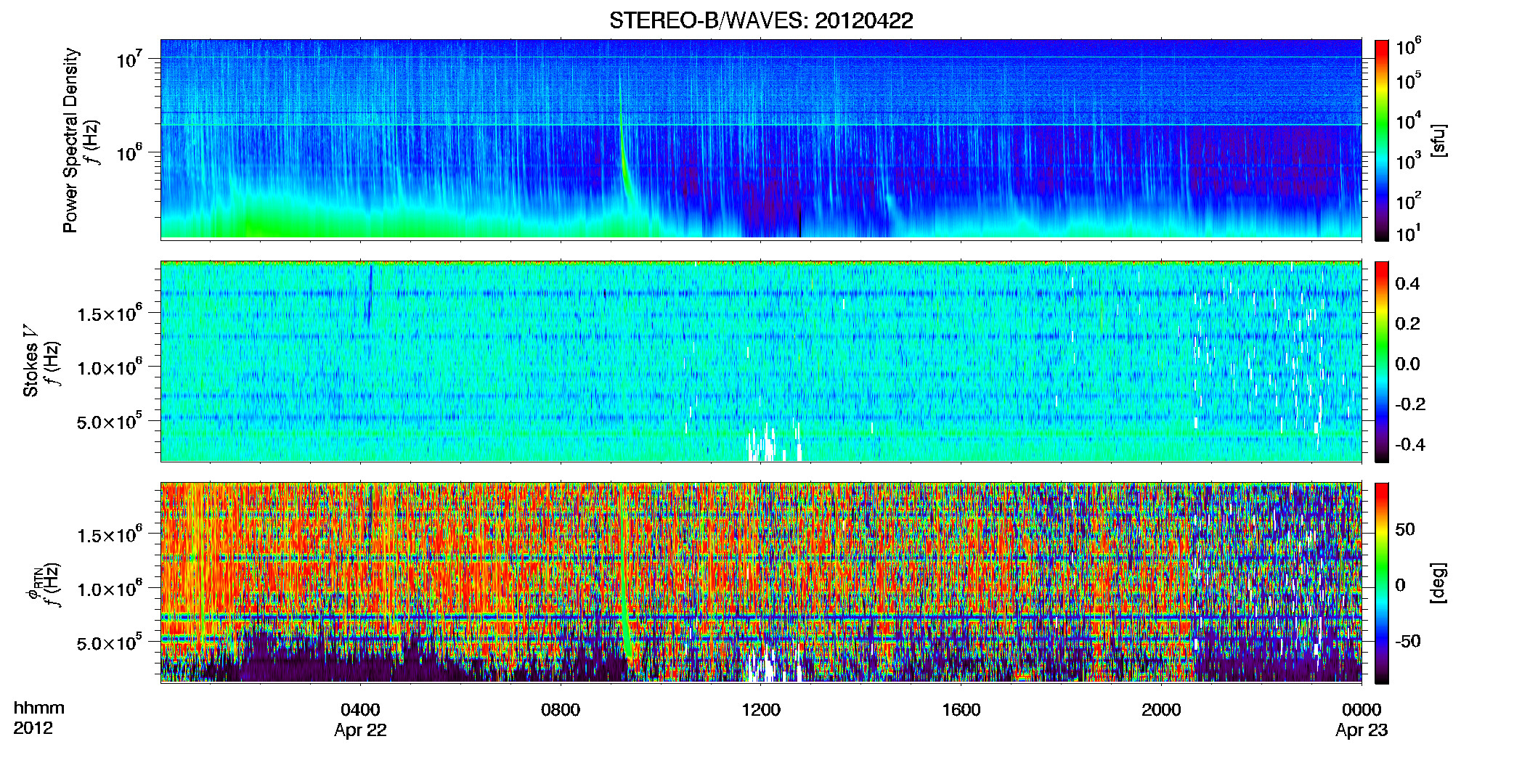Click the Stokes V panel colorbar
1522x784 pixels.
tap(1382, 362)
